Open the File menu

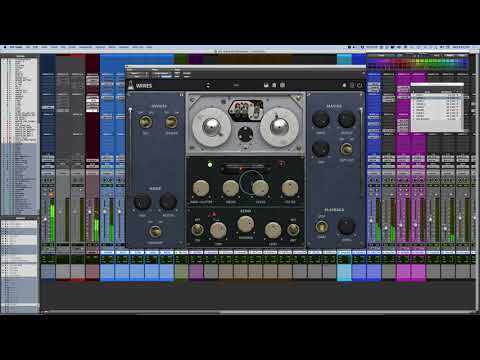coord(28,47)
